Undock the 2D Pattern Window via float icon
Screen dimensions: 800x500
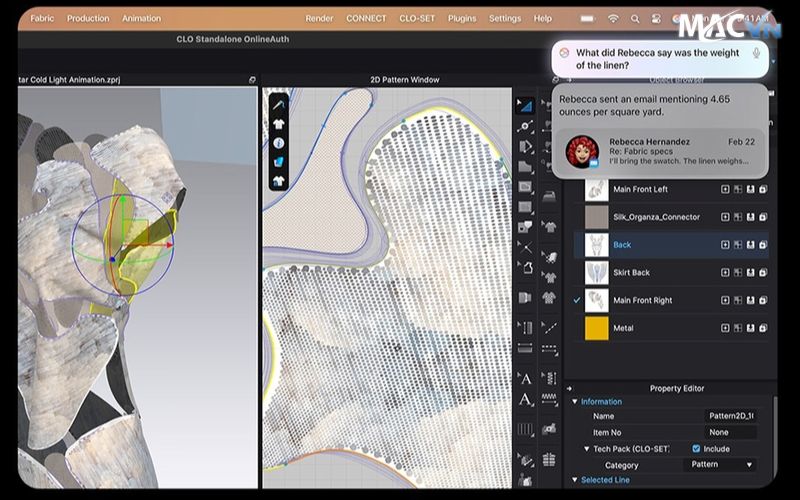click(x=556, y=80)
